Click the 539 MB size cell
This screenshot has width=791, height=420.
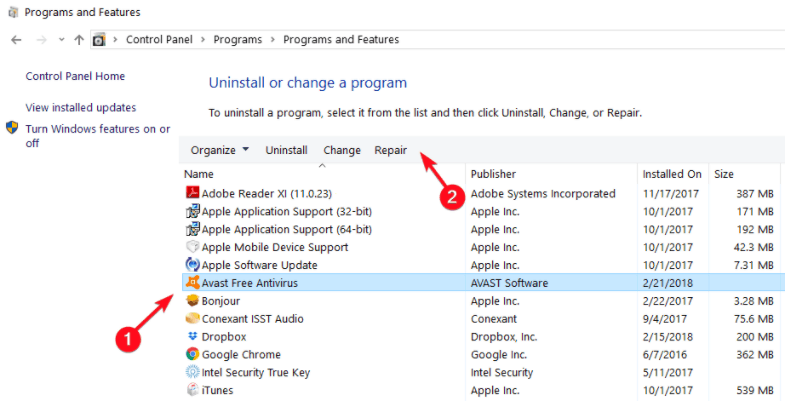(x=755, y=390)
